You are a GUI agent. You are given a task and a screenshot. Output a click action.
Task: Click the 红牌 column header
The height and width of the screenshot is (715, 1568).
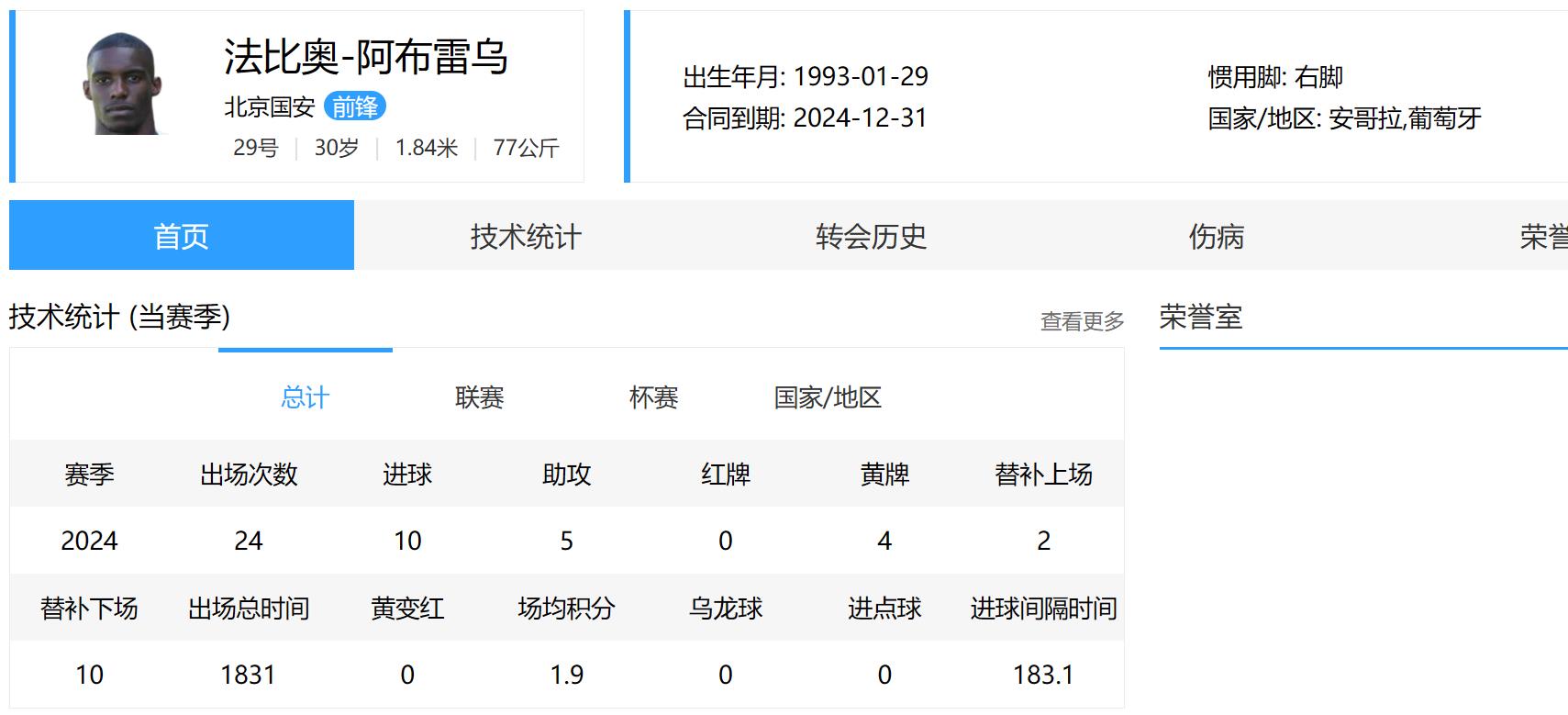(x=726, y=475)
